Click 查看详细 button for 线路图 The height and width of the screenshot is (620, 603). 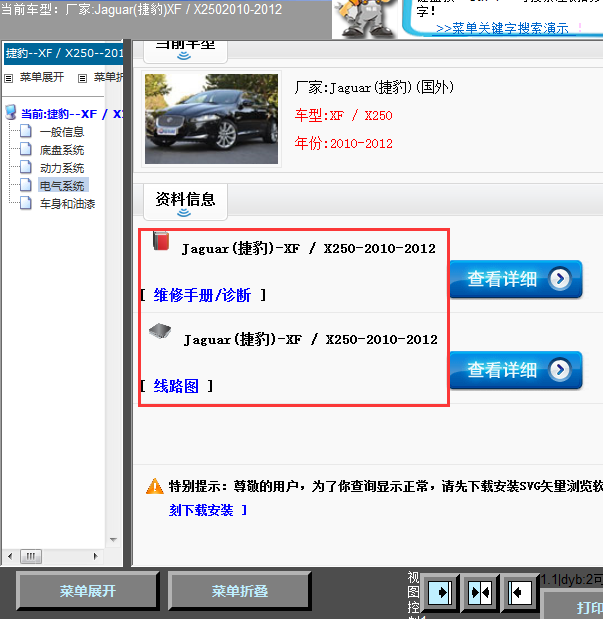point(516,370)
